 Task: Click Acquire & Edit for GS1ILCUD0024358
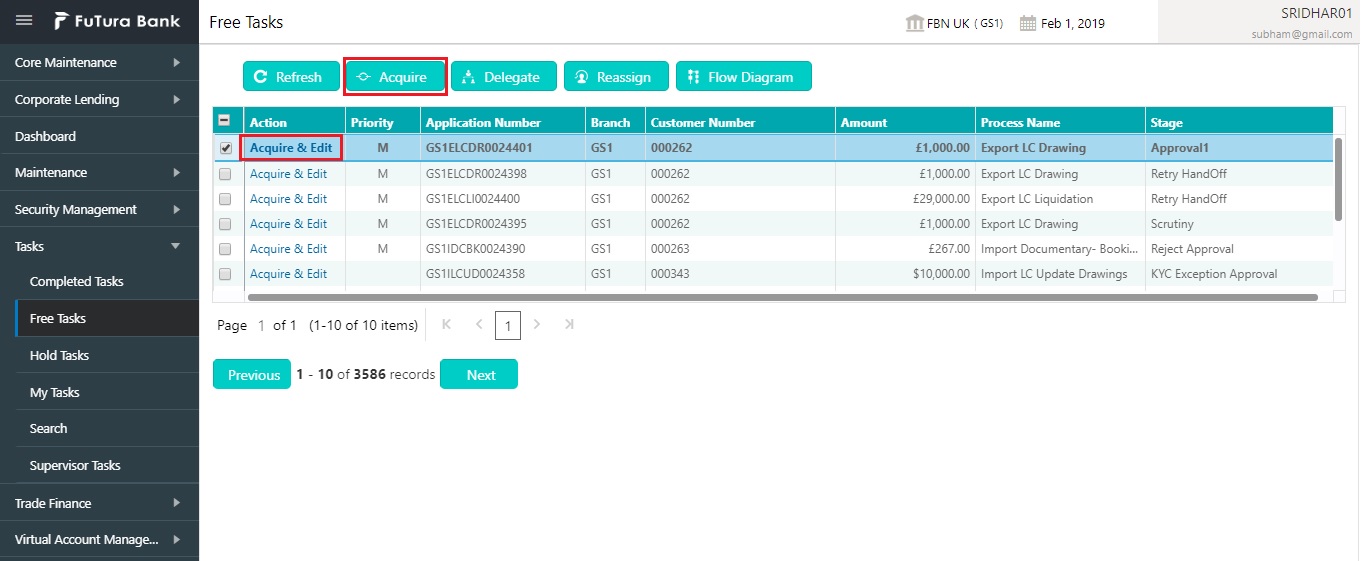click(288, 274)
